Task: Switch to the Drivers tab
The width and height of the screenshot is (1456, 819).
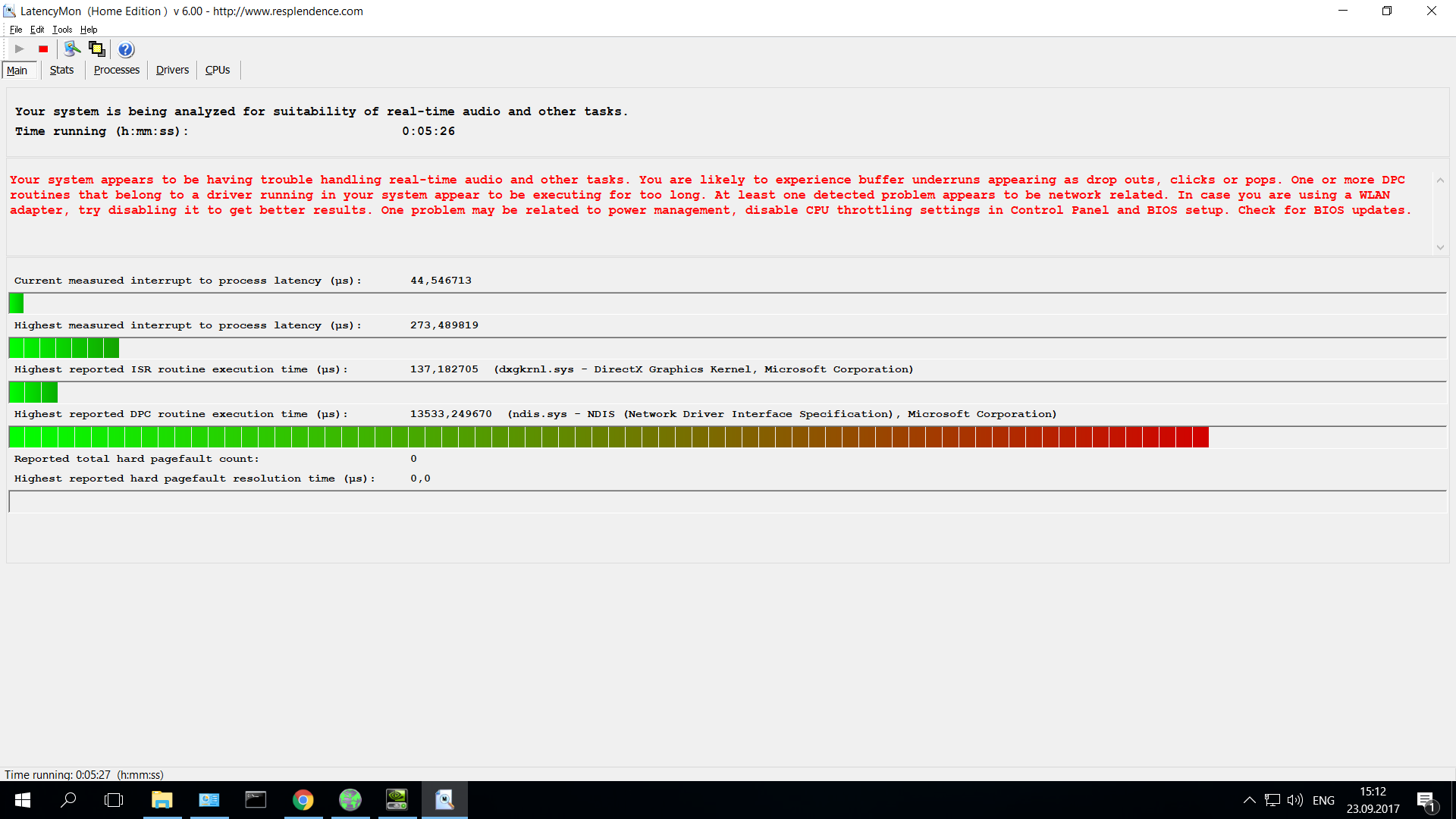Action: pyautogui.click(x=172, y=70)
